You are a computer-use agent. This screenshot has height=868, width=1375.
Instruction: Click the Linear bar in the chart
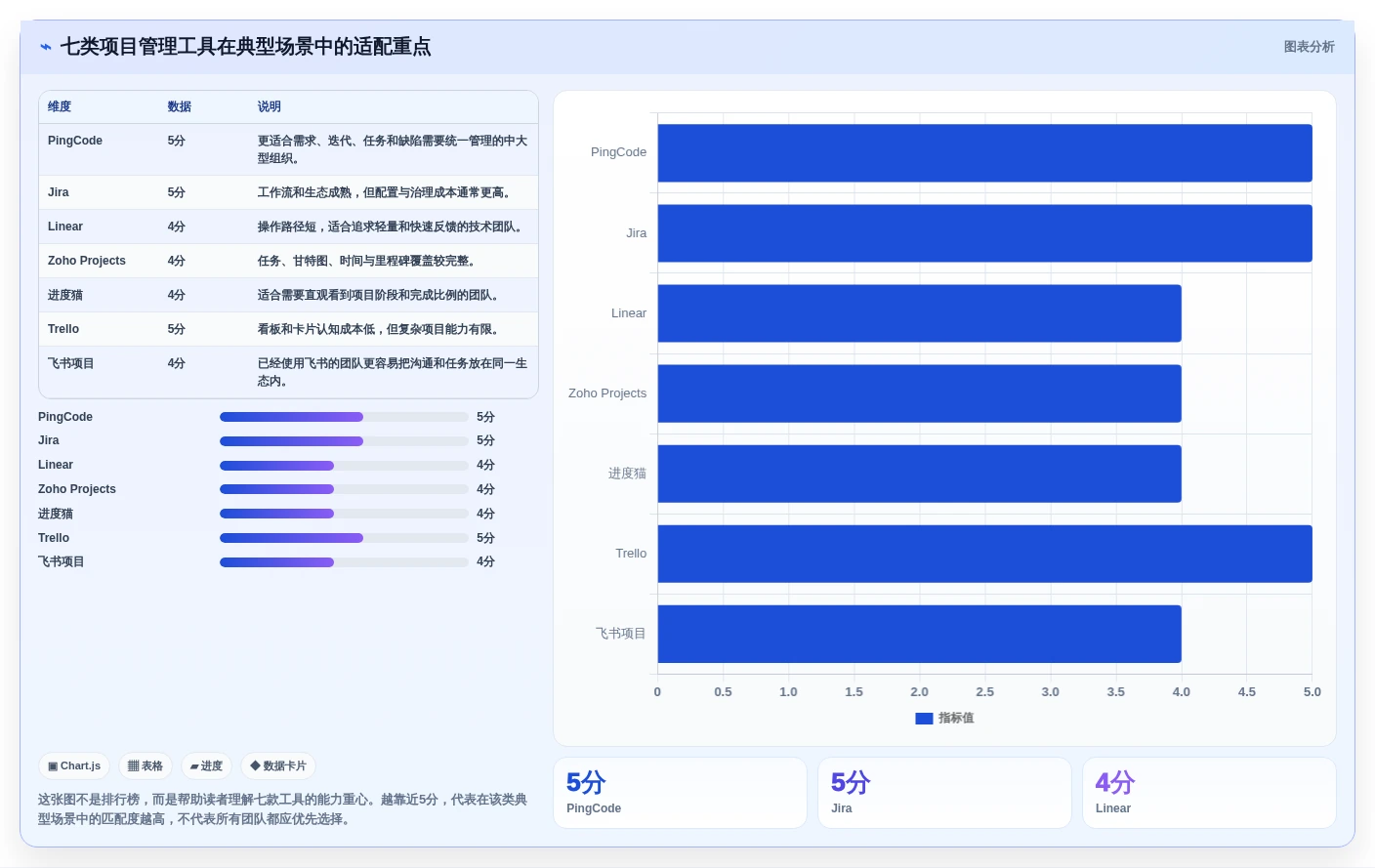[x=919, y=313]
